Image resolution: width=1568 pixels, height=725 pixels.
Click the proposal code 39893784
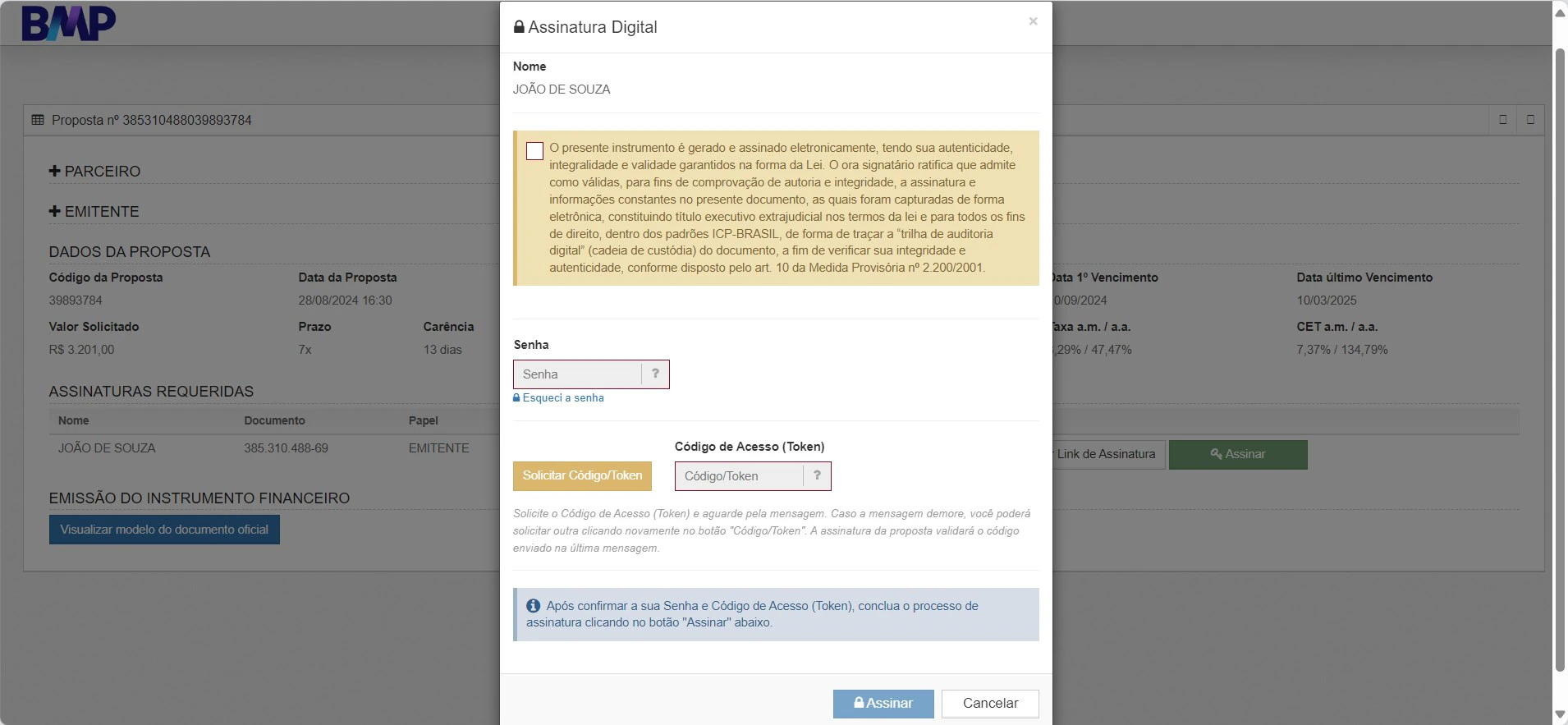tap(76, 301)
